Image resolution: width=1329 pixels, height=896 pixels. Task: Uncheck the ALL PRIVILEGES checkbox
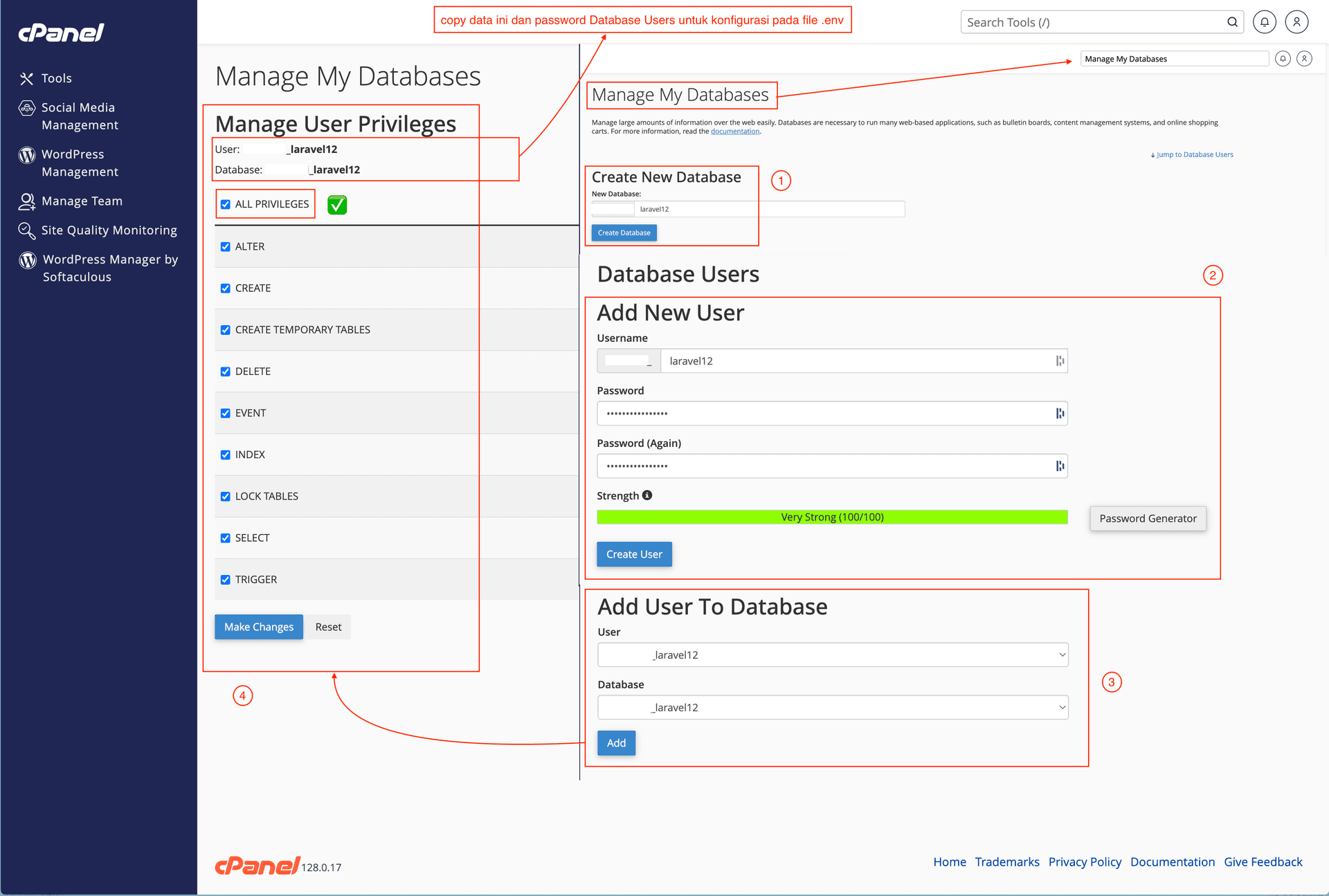(225, 204)
